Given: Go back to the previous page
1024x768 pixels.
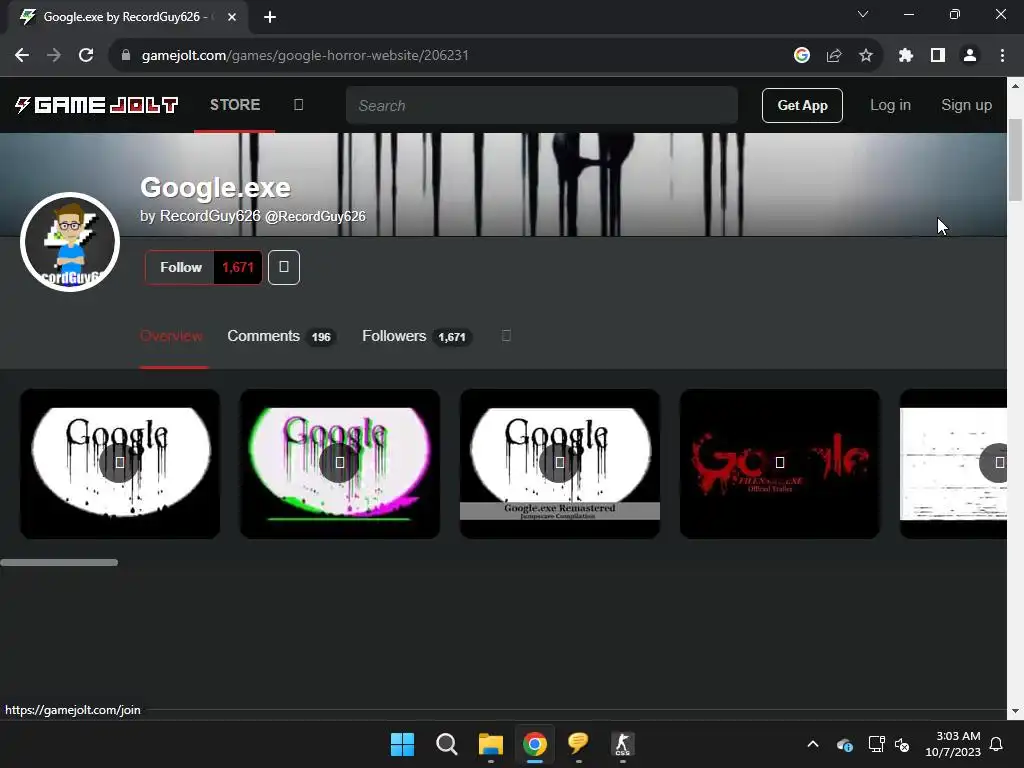Looking at the screenshot, I should click(22, 55).
